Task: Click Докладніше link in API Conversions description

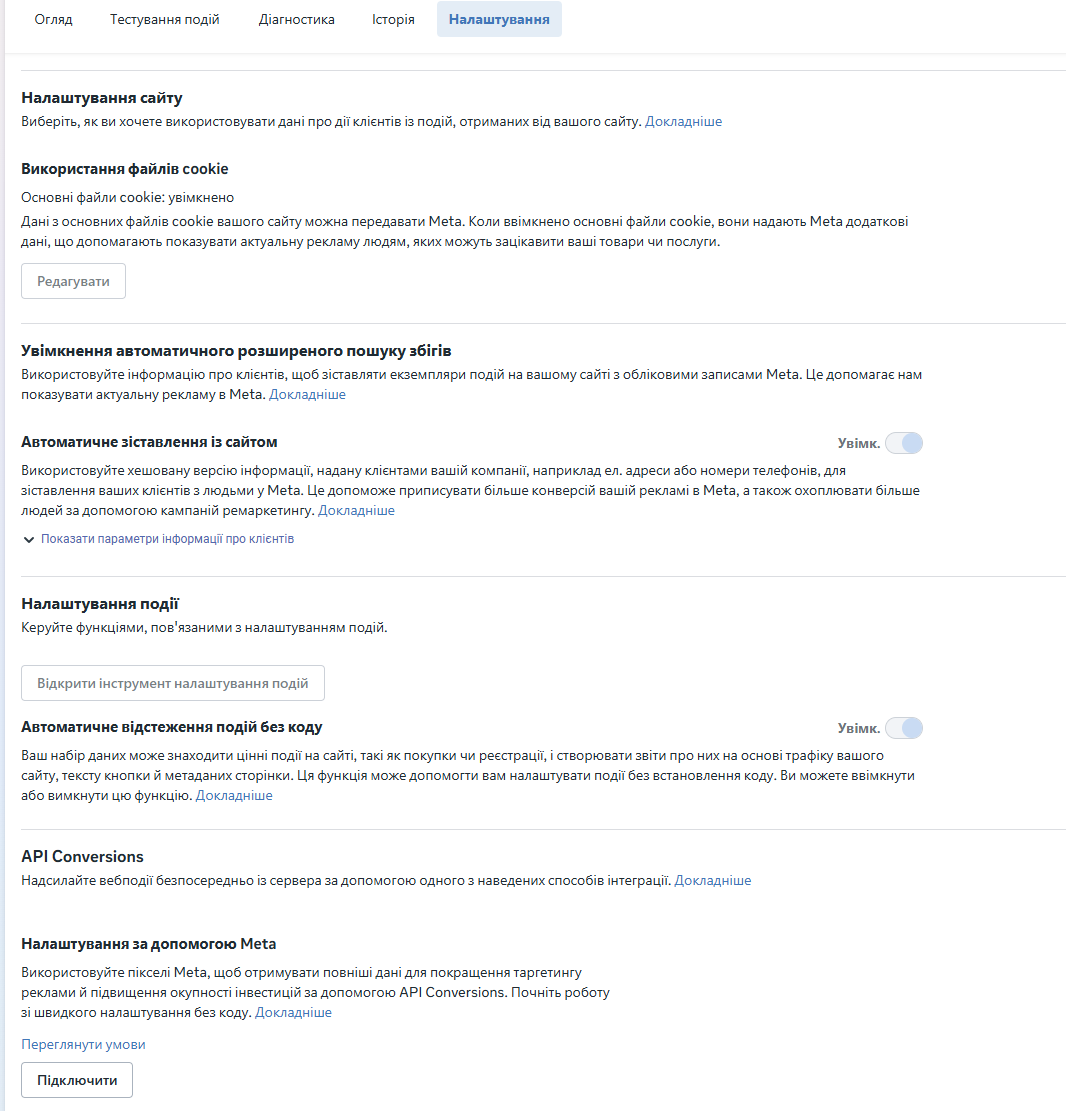Action: [x=712, y=881]
